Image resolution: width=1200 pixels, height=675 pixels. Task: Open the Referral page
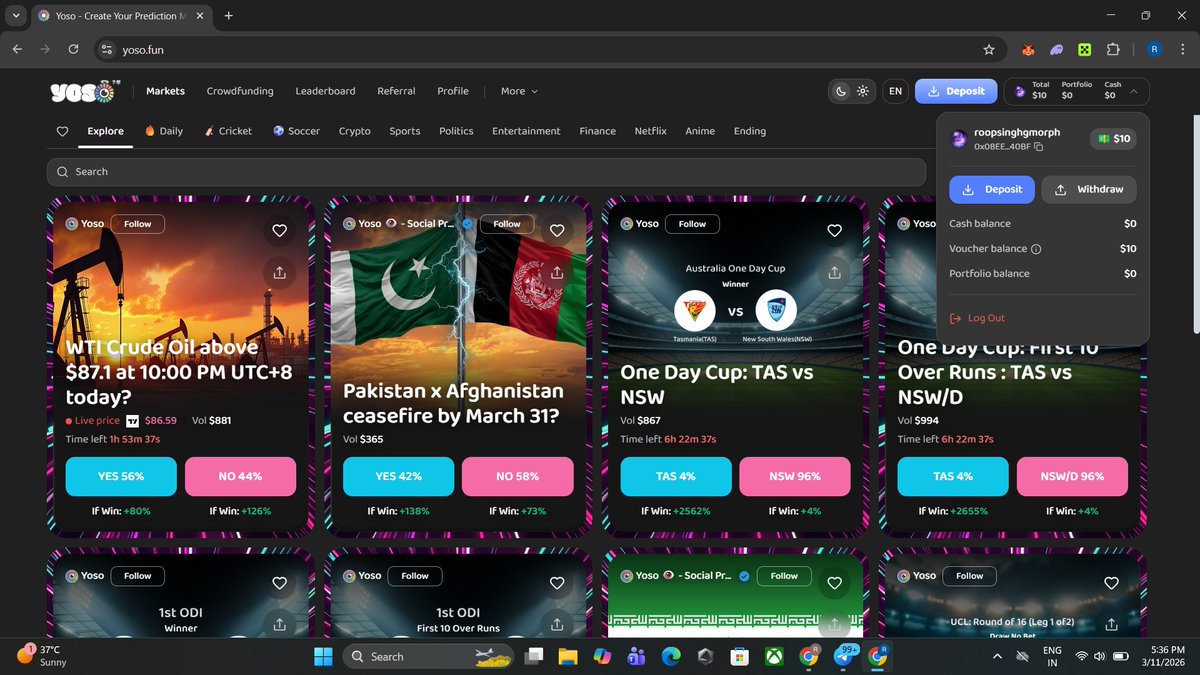coord(396,91)
